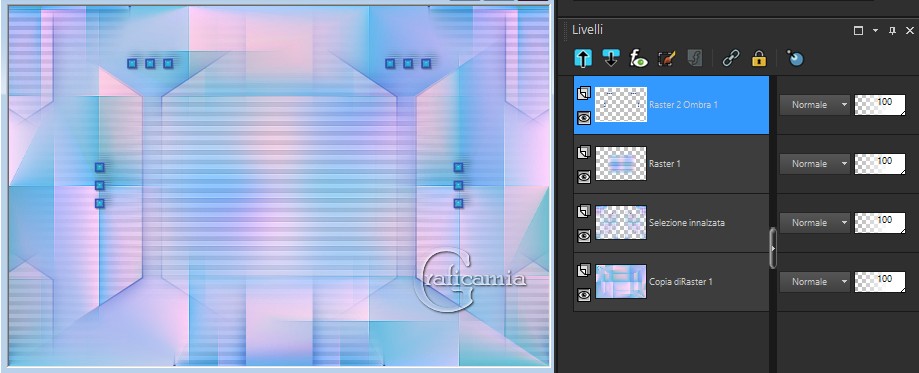
Task: Click the move layer down icon
Action: pyautogui.click(x=611, y=58)
